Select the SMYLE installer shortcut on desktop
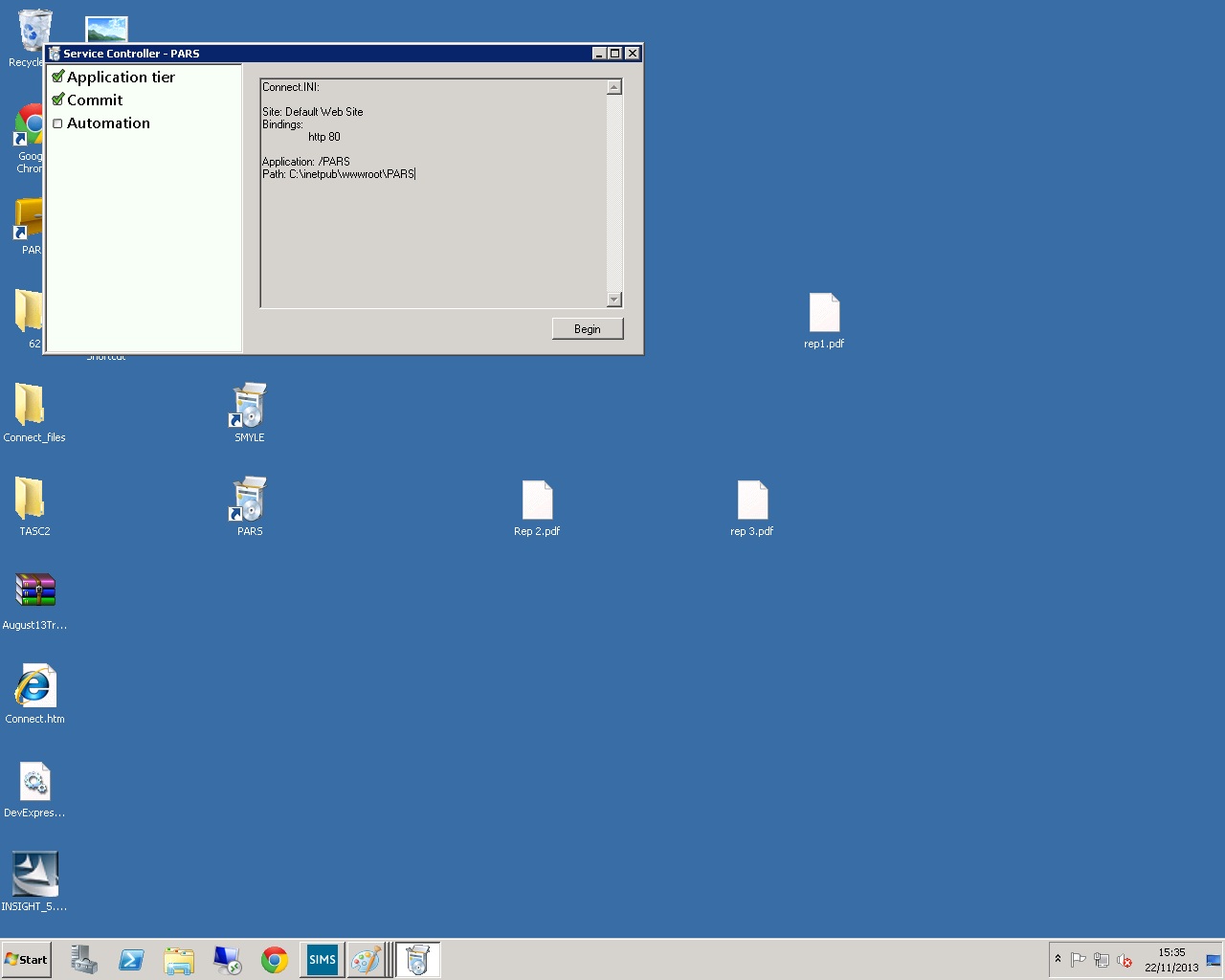Viewport: 1225px width, 980px height. [250, 413]
